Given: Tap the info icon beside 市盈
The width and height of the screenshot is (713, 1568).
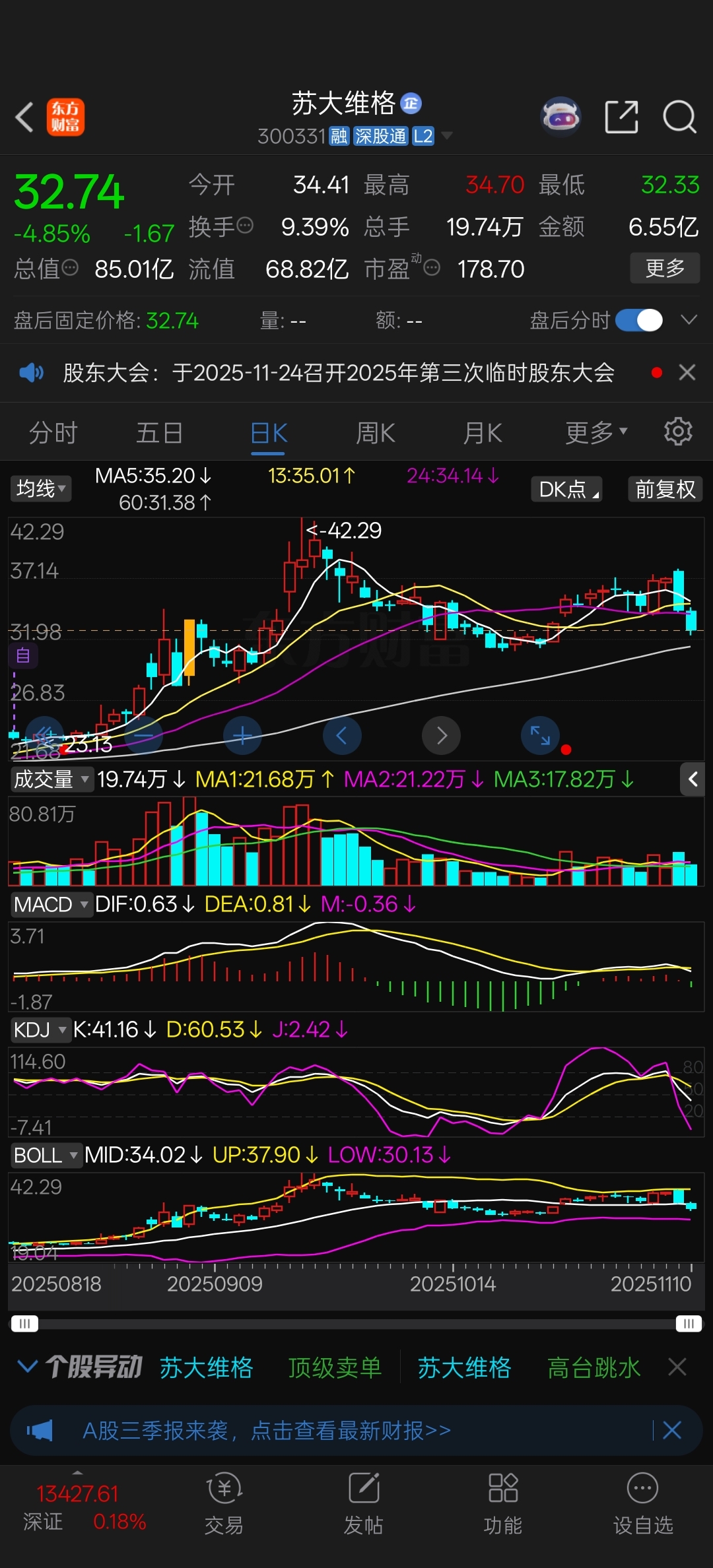Looking at the screenshot, I should (x=432, y=267).
